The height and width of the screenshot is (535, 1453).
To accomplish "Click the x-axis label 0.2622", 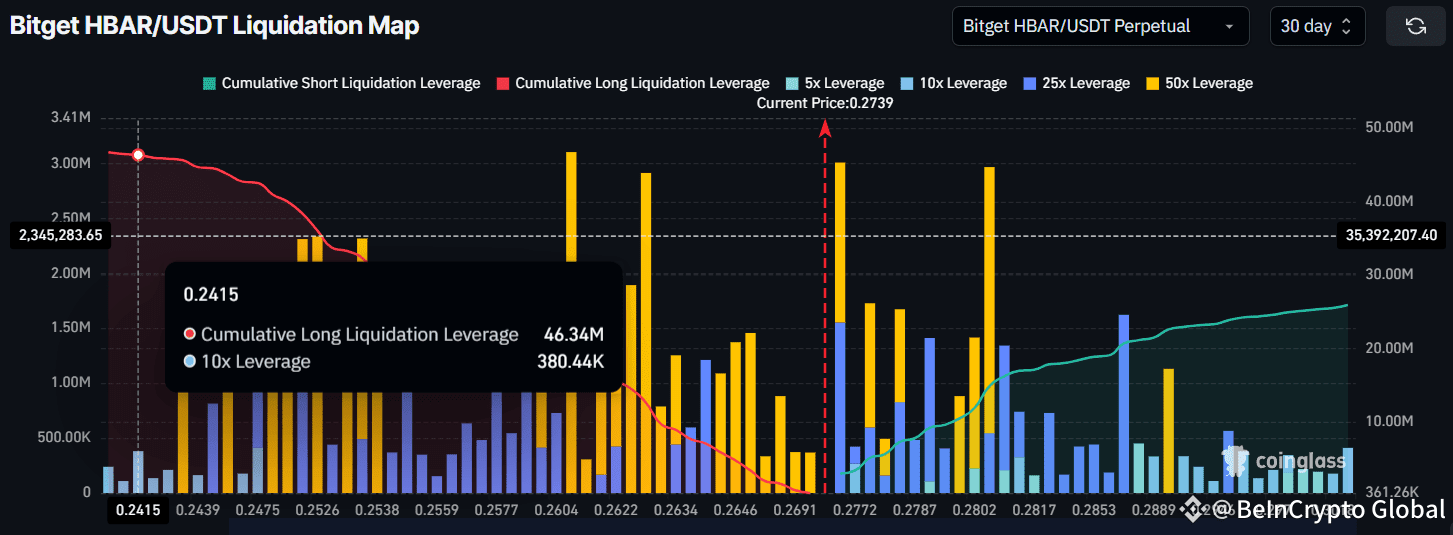I will pyautogui.click(x=617, y=510).
